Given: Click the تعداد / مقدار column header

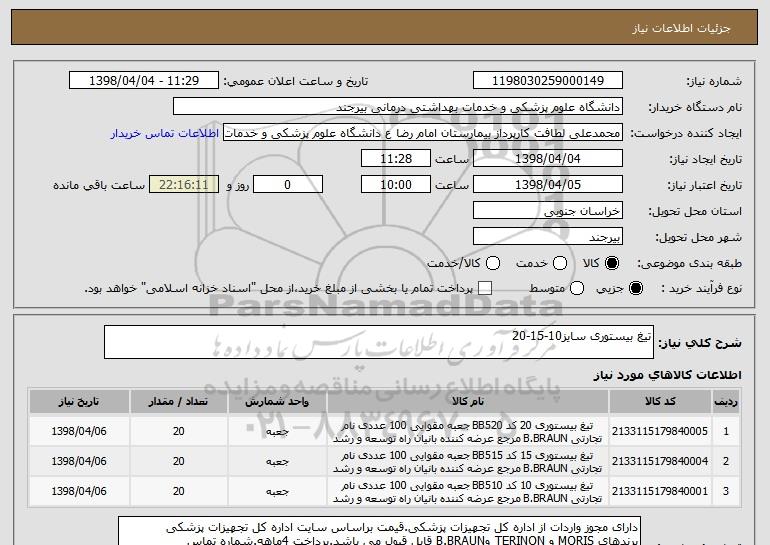Looking at the screenshot, I should 179,402.
